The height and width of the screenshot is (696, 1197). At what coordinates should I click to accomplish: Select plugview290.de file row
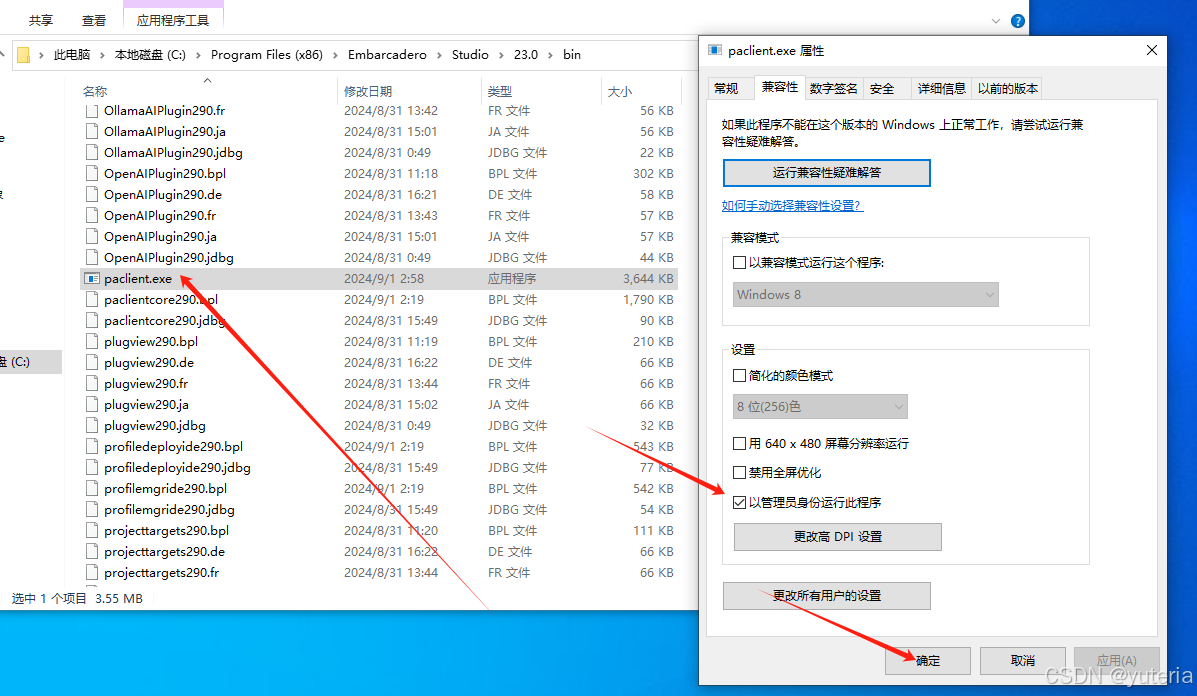click(379, 362)
